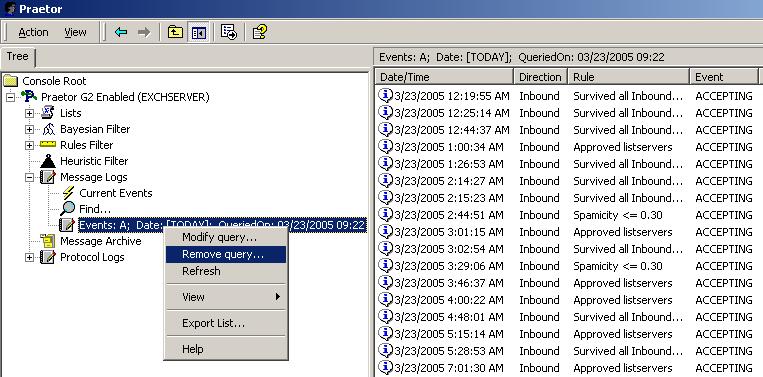Expand the Lists tree node
Screen dimensions: 763x377
pos(29,113)
